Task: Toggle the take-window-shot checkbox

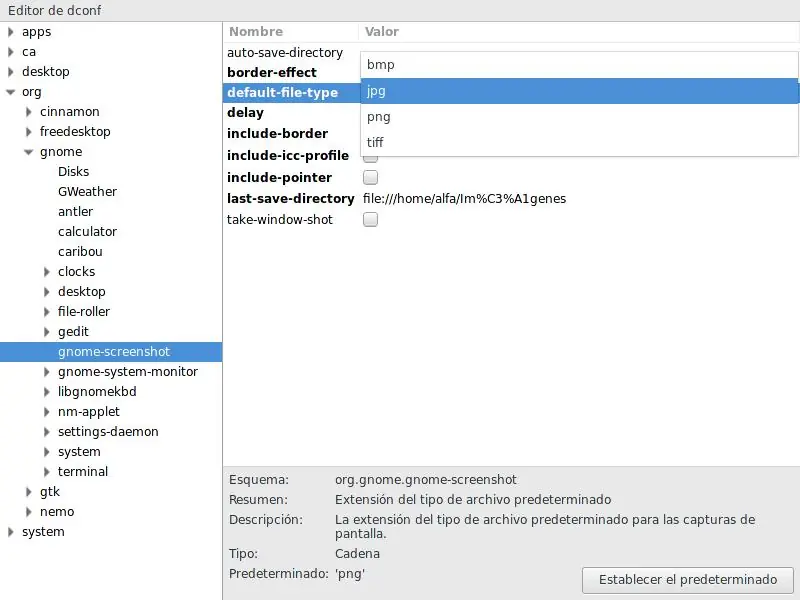Action: click(x=370, y=219)
